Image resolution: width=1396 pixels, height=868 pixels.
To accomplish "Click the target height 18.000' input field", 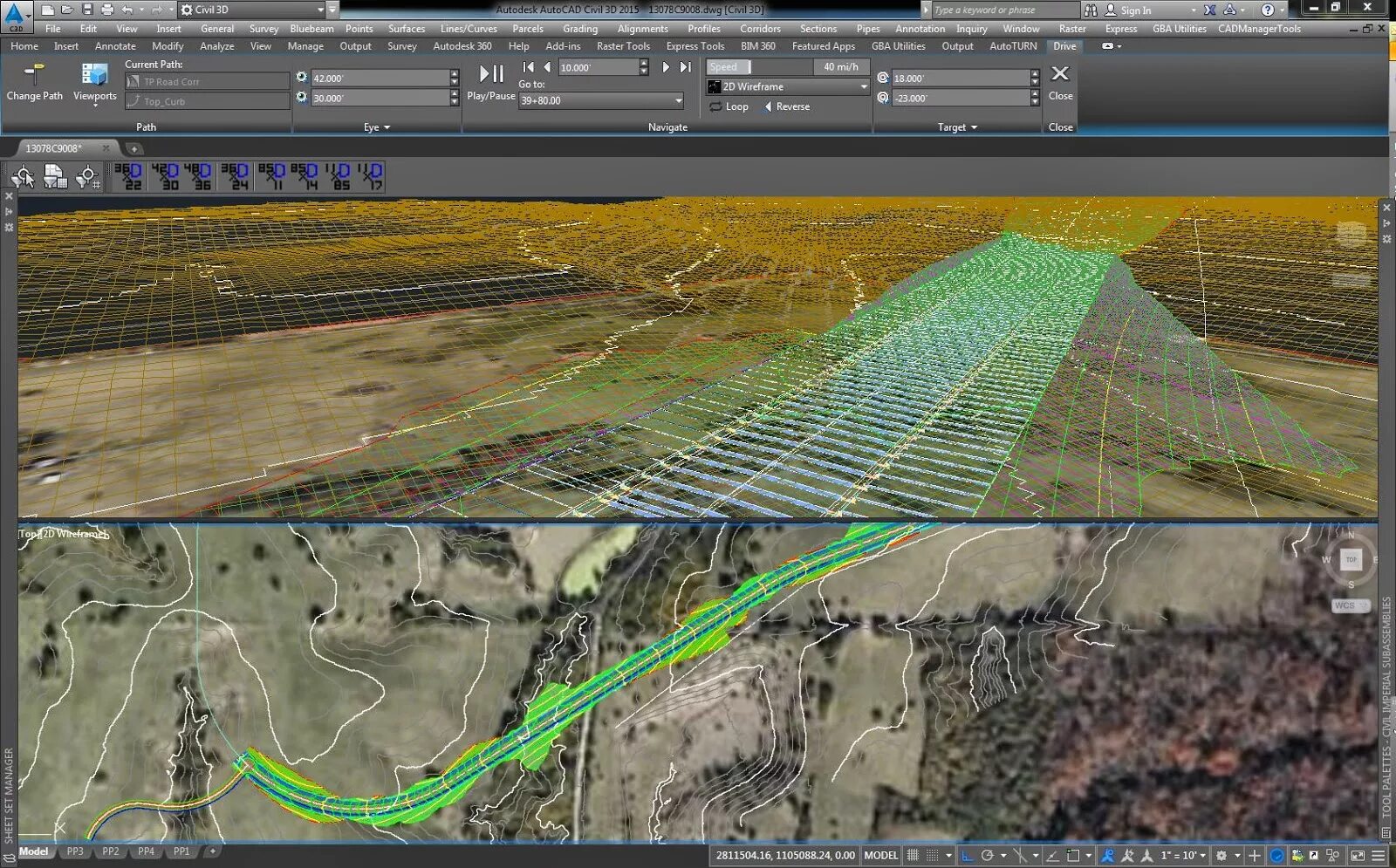I will [x=961, y=78].
